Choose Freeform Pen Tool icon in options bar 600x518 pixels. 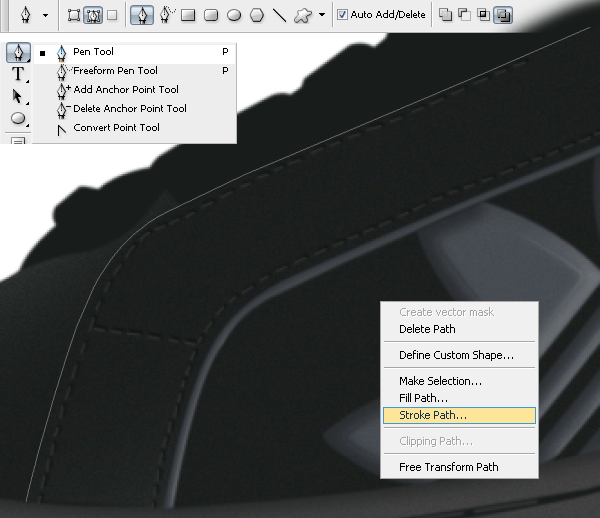(166, 15)
